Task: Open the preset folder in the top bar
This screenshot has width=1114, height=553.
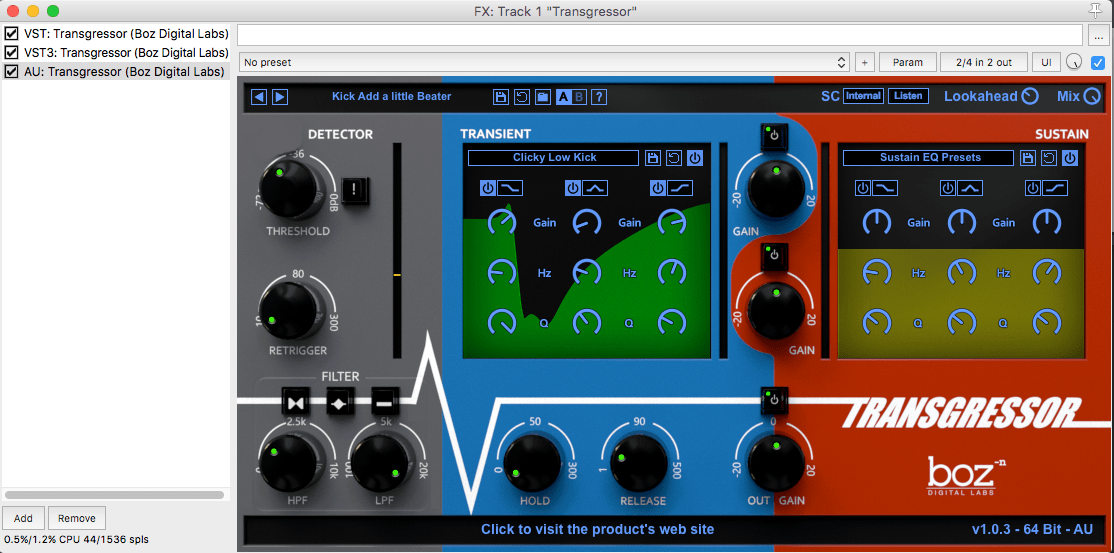Action: point(543,97)
